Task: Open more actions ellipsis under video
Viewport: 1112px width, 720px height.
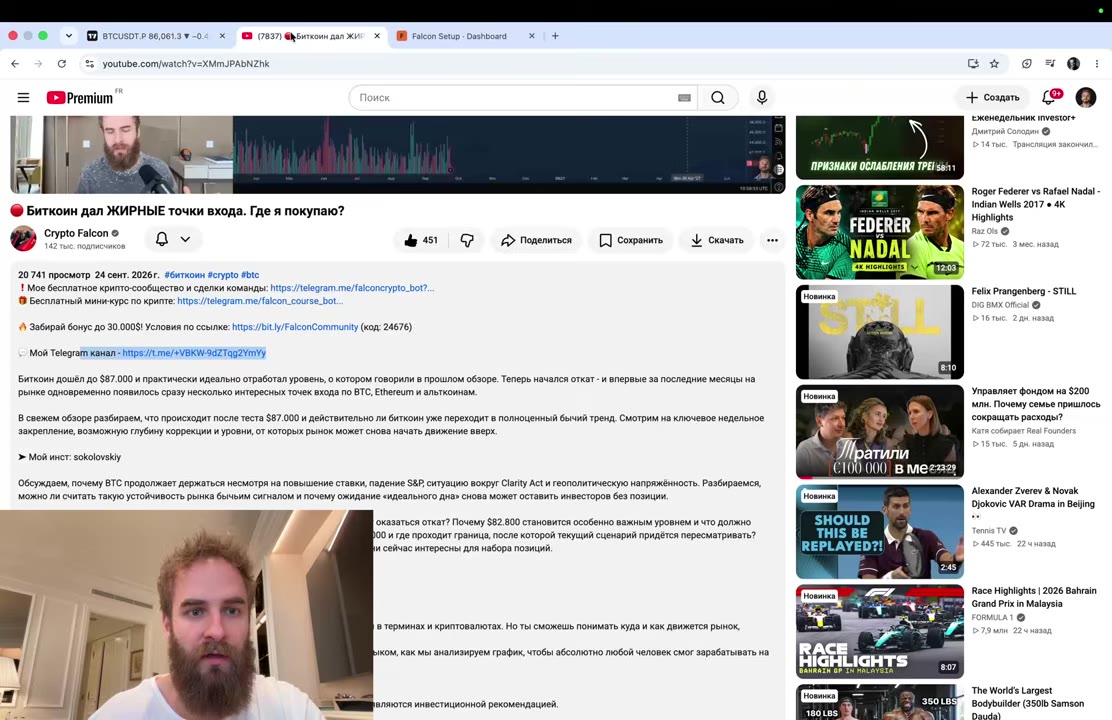Action: coord(772,240)
